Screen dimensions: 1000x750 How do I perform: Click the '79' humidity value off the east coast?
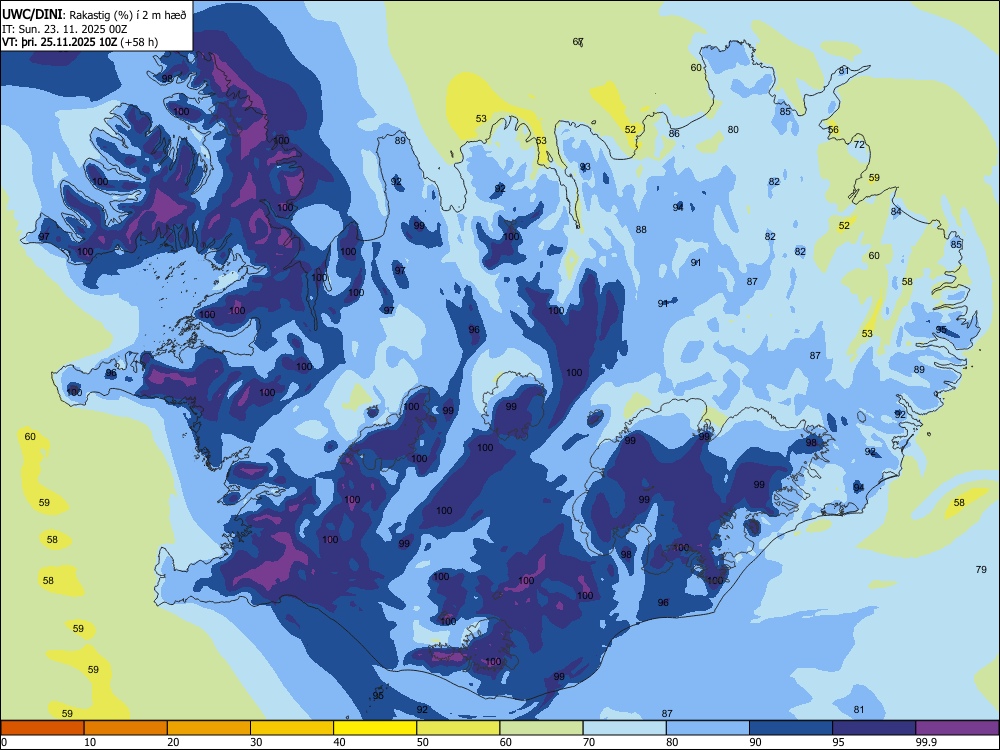click(x=981, y=570)
